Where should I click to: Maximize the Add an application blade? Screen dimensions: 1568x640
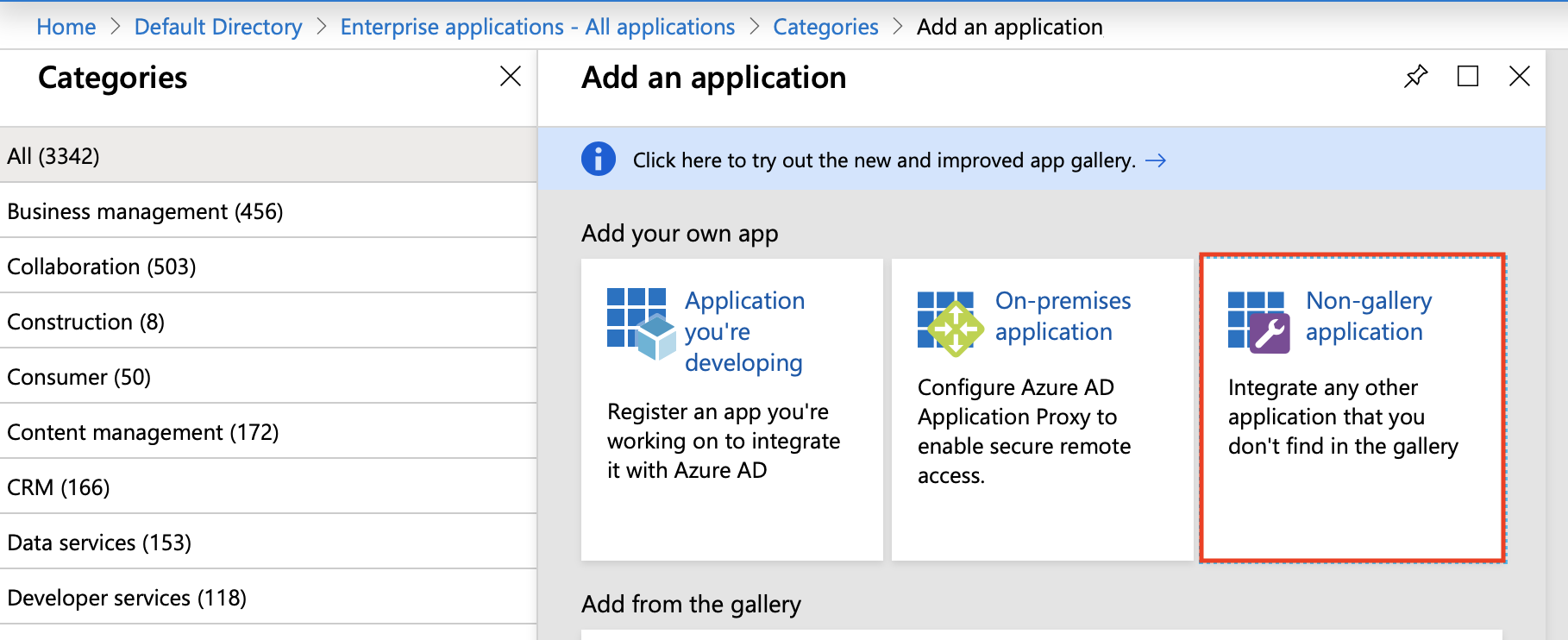1468,77
